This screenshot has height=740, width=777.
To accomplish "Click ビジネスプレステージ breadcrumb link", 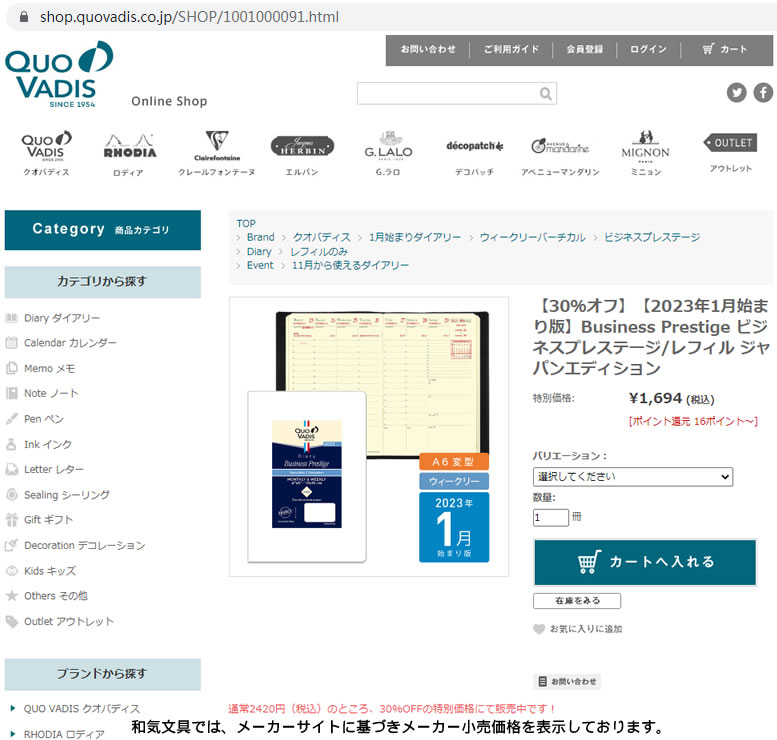I will [x=652, y=237].
